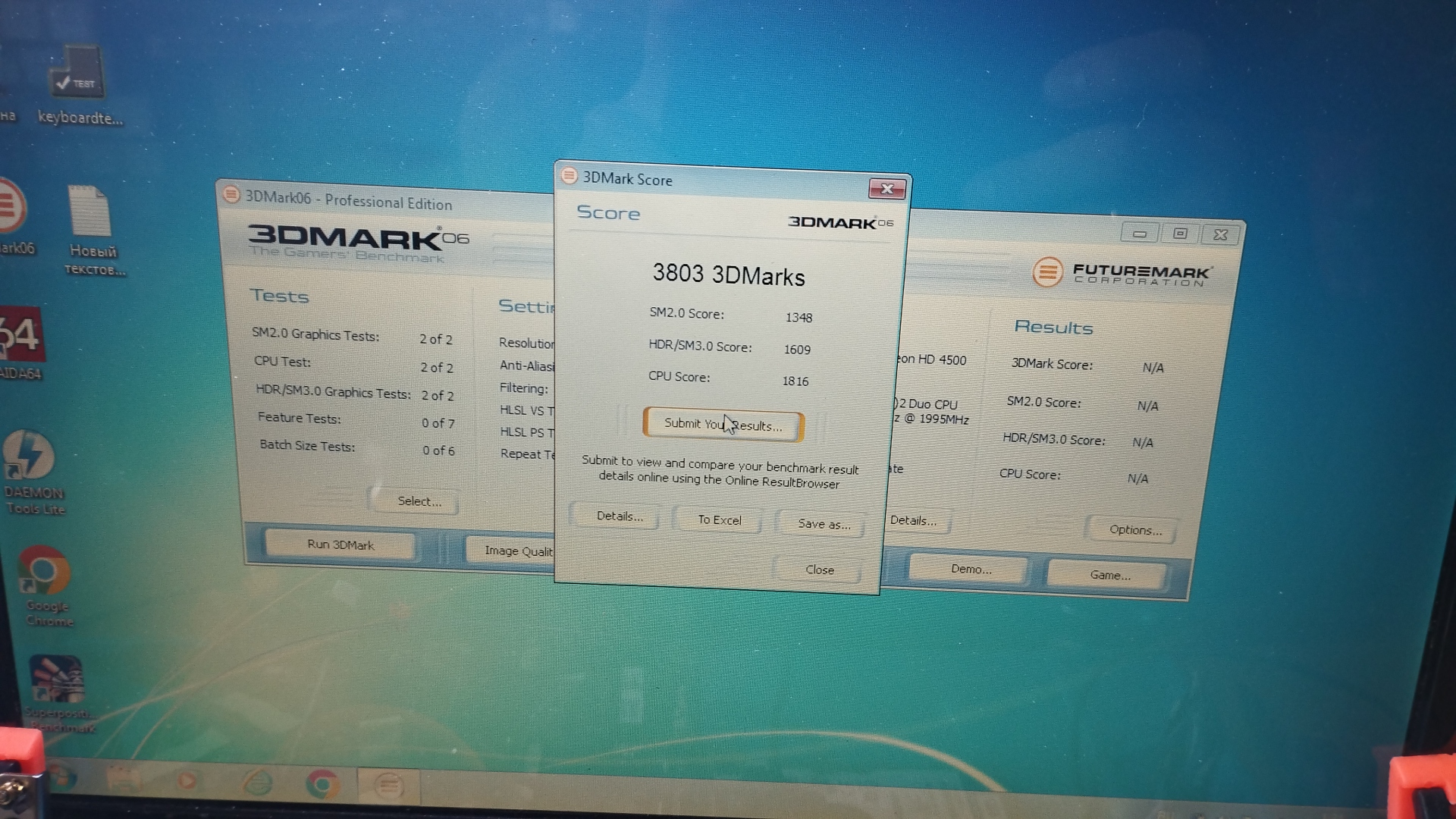Viewport: 1456px width, 819px height.
Task: Click the Demo... button
Action: (x=971, y=569)
